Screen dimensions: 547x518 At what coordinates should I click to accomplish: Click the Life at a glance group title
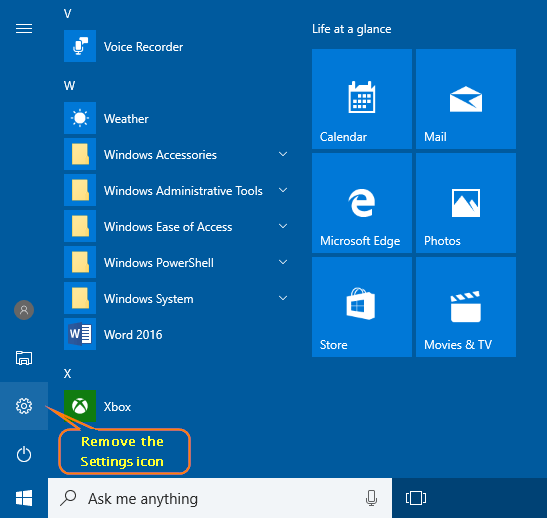coord(351,29)
